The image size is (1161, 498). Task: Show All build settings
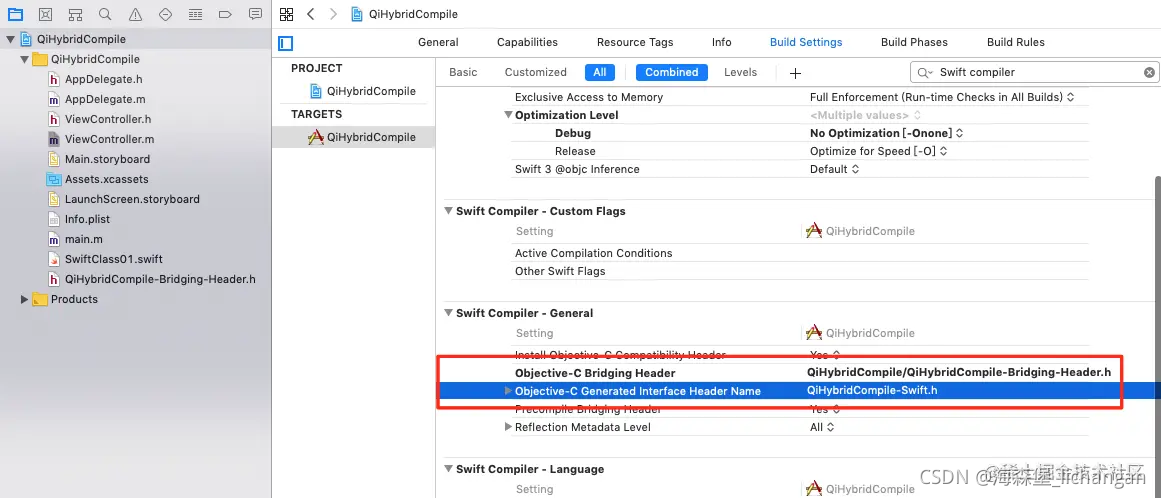click(600, 73)
